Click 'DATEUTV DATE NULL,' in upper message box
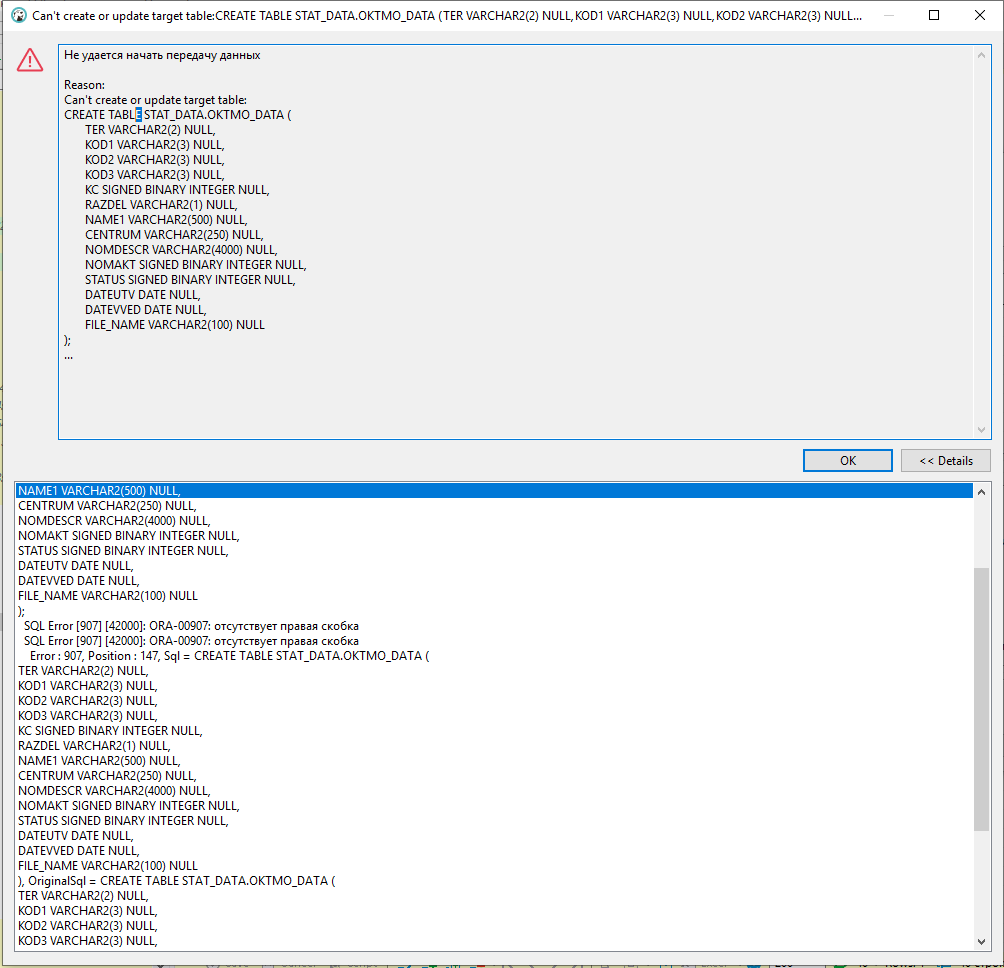This screenshot has width=1004, height=968. point(143,294)
